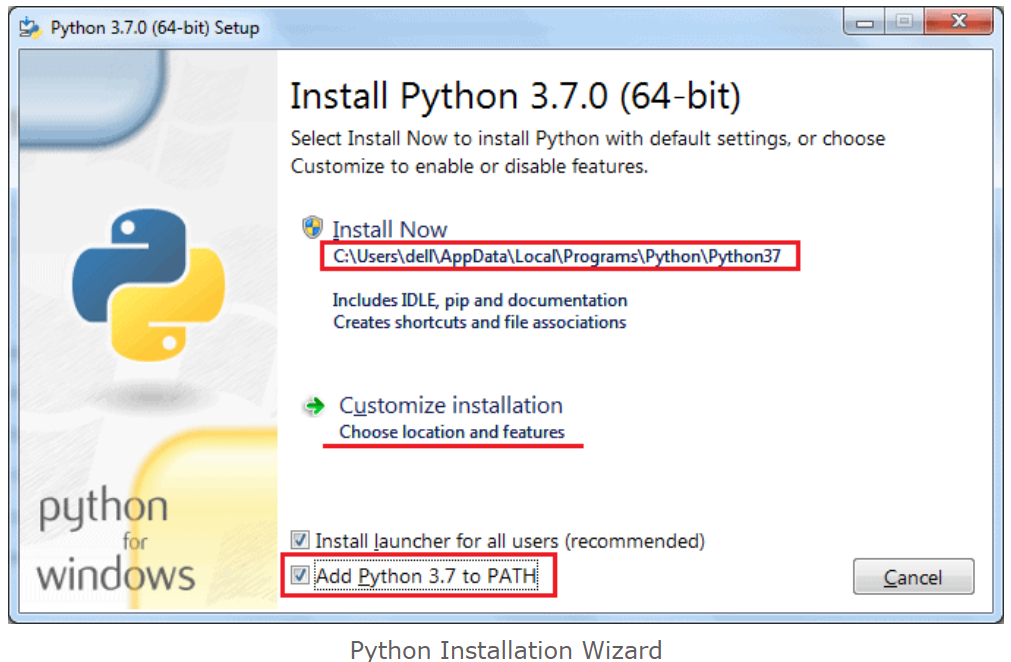1011x662 pixels.
Task: Click the default install path under Install Now
Action: coord(556,257)
